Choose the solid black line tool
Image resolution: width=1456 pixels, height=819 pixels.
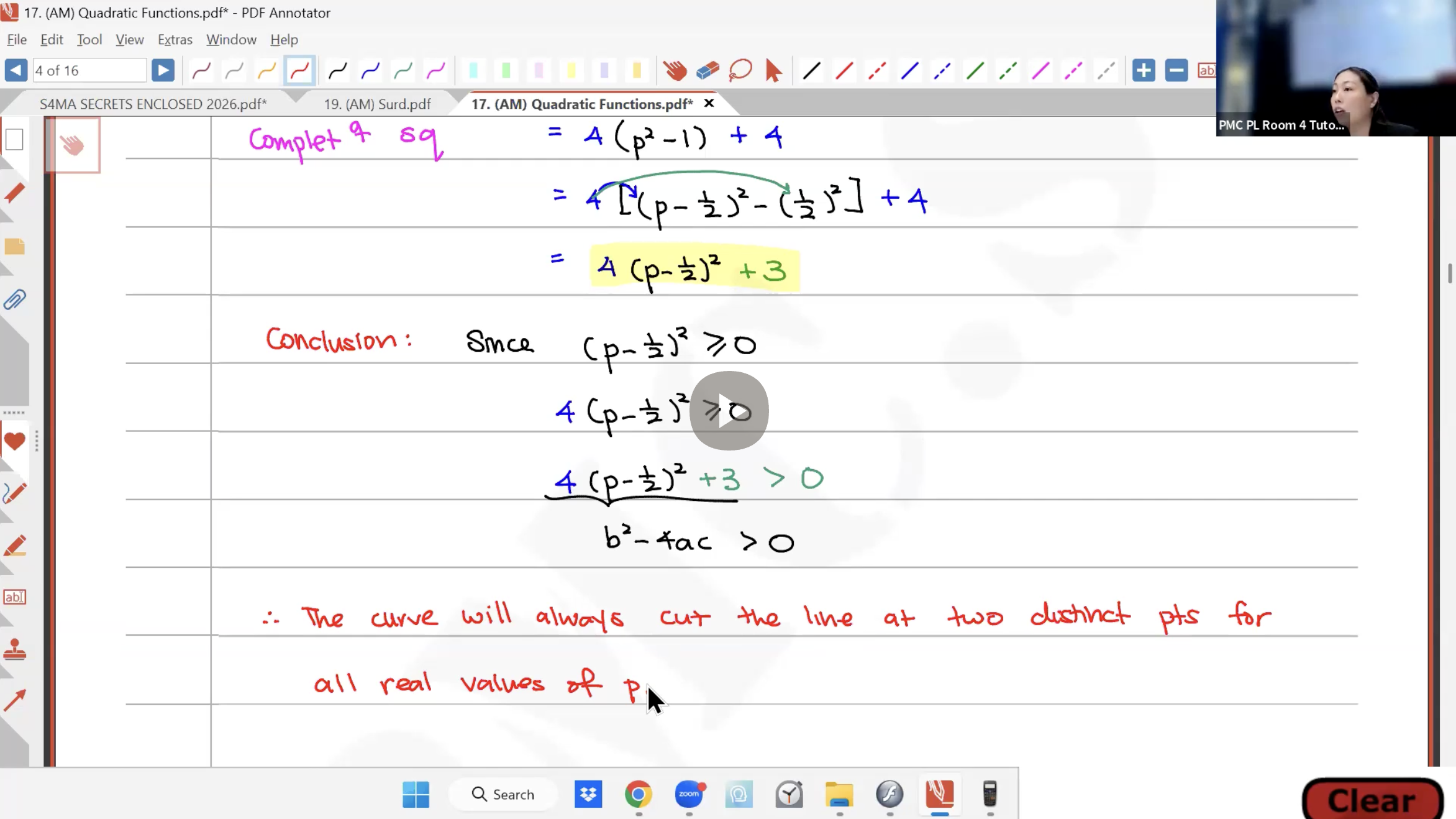click(x=811, y=71)
